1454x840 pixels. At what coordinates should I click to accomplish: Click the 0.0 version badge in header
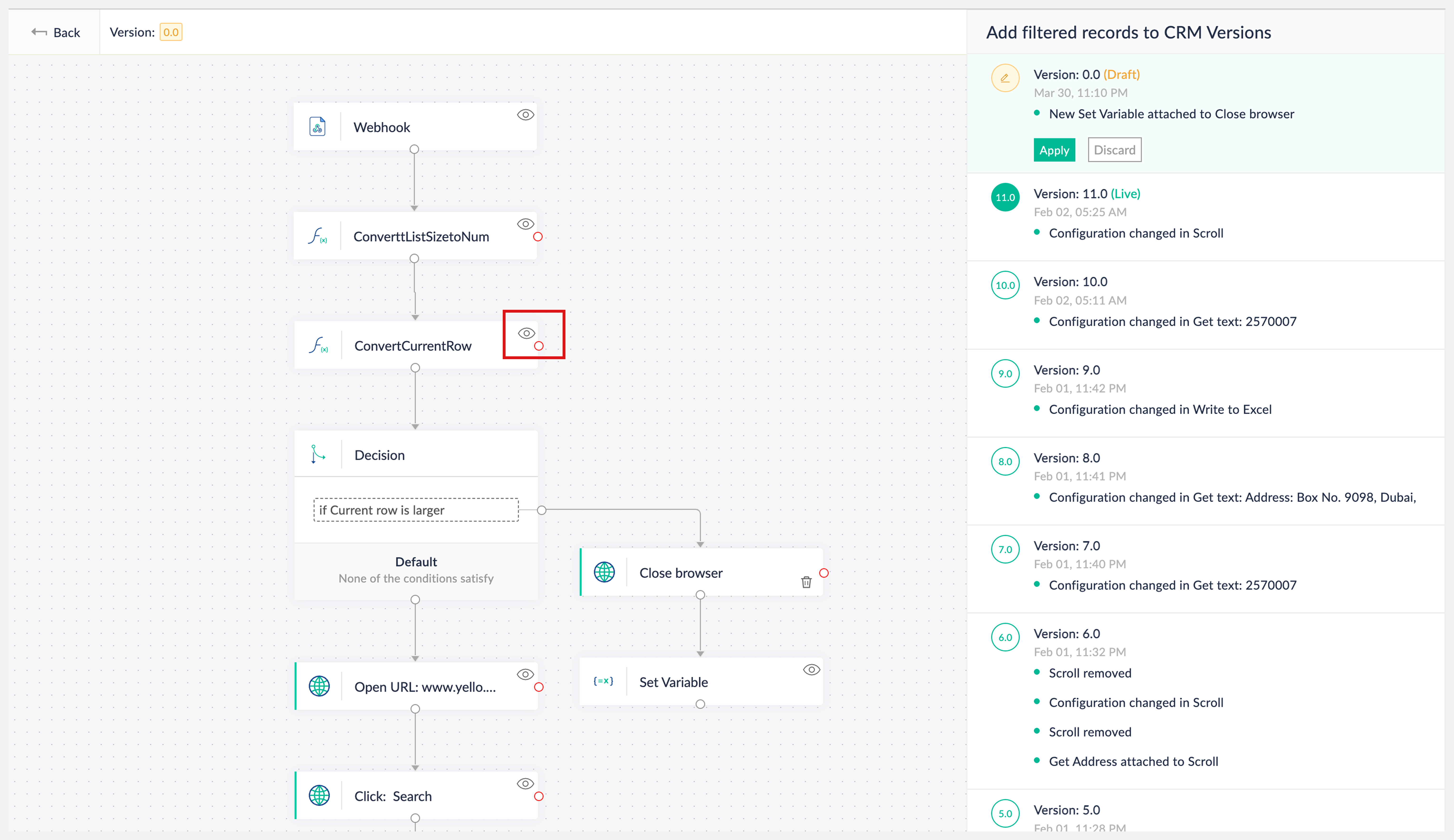(x=171, y=32)
